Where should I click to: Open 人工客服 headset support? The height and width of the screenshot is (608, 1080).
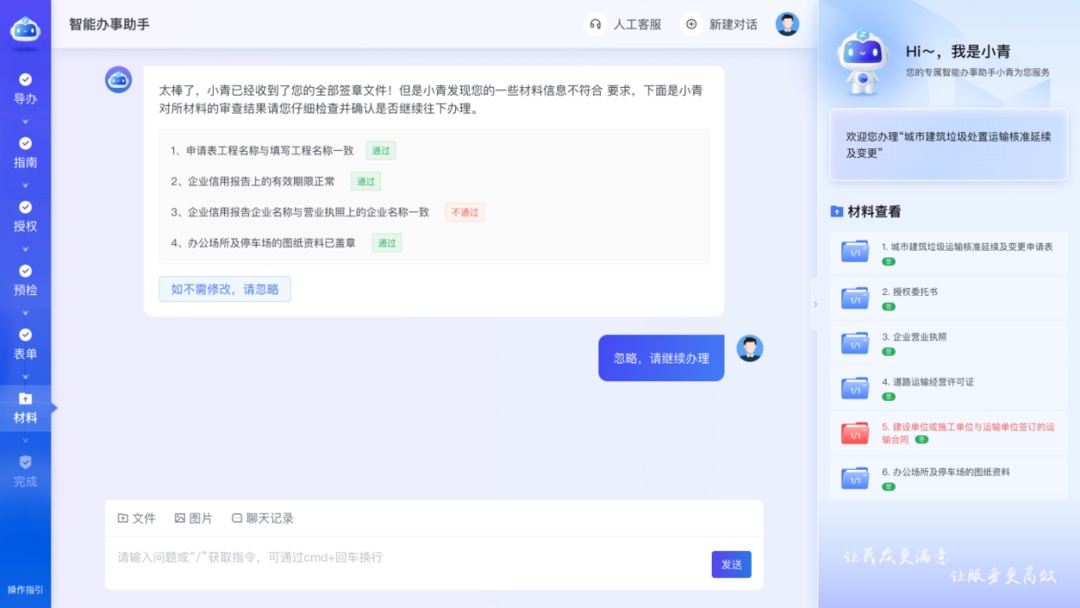(625, 24)
